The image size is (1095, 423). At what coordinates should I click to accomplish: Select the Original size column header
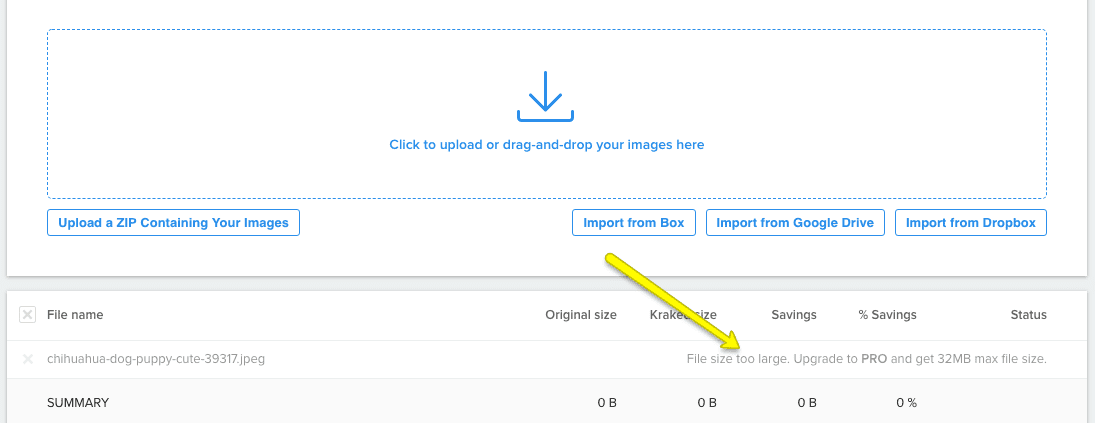pyautogui.click(x=581, y=315)
